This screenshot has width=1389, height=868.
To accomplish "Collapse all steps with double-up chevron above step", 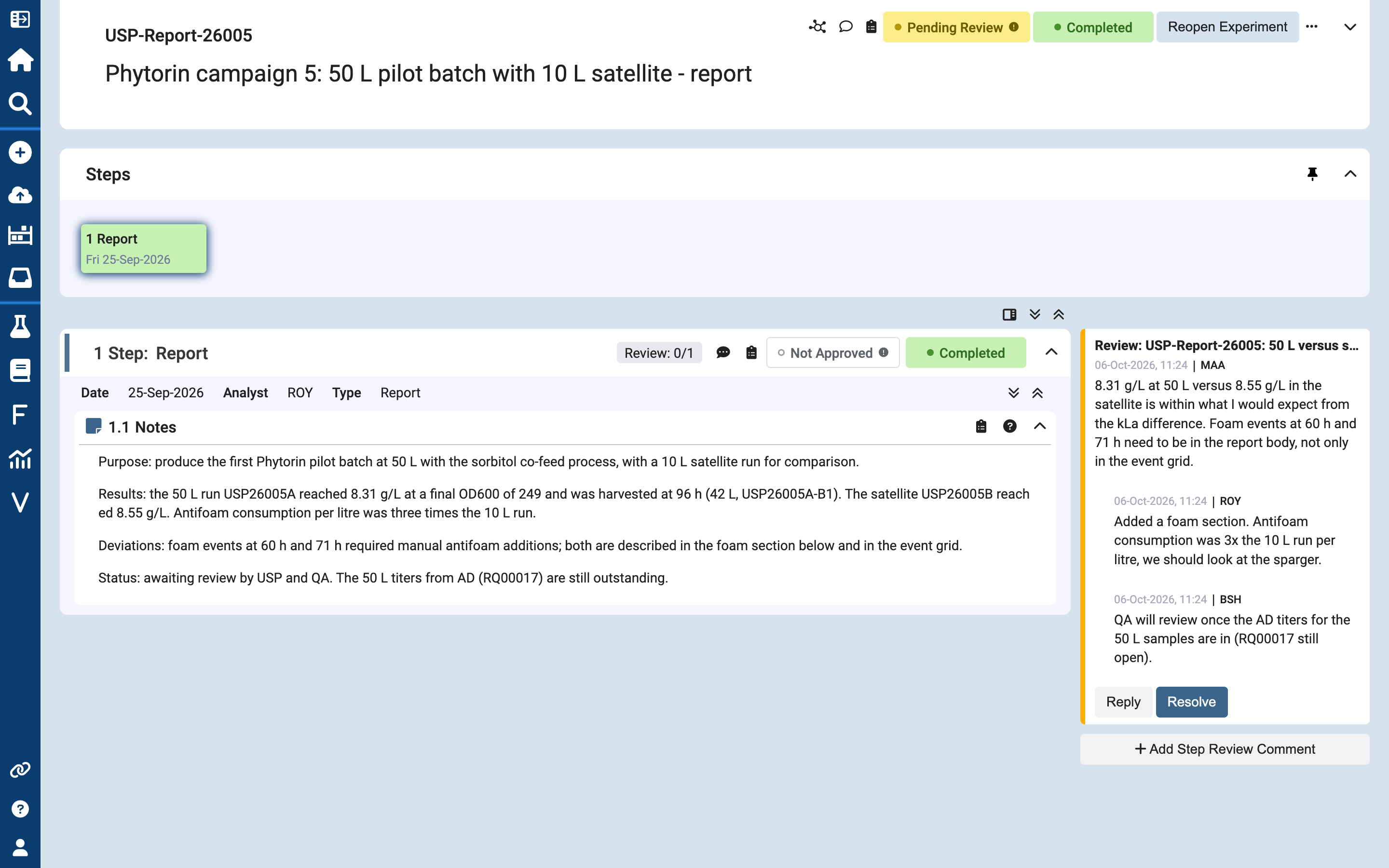I will coord(1059,314).
